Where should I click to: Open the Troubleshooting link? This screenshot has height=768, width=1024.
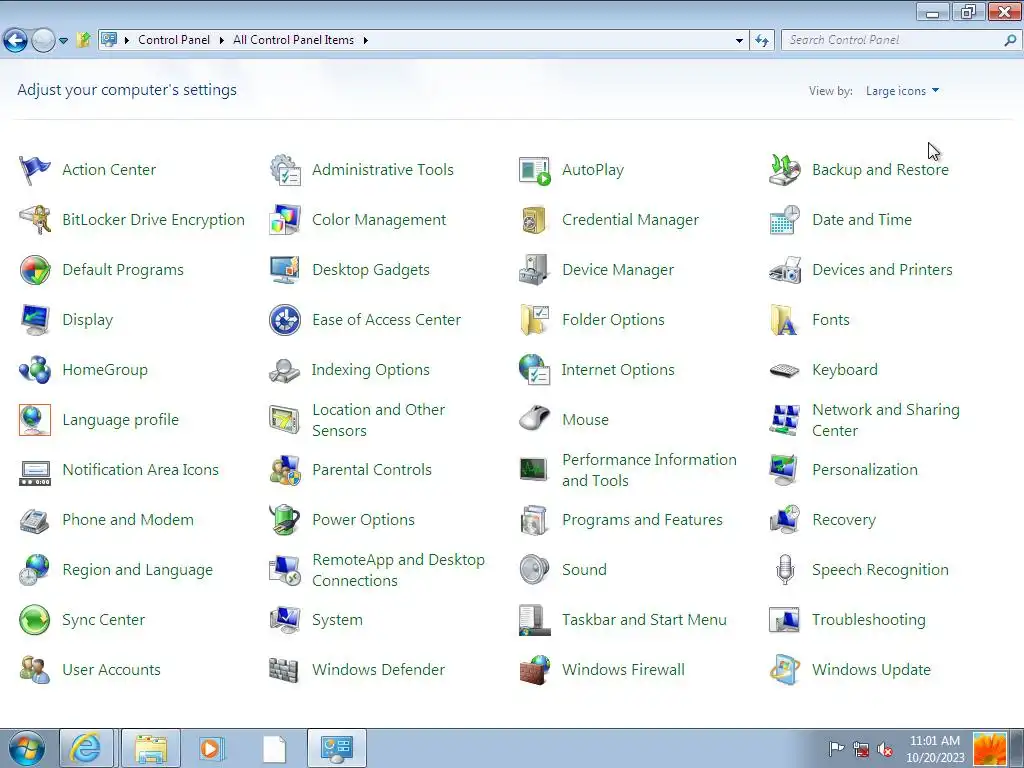tap(869, 620)
